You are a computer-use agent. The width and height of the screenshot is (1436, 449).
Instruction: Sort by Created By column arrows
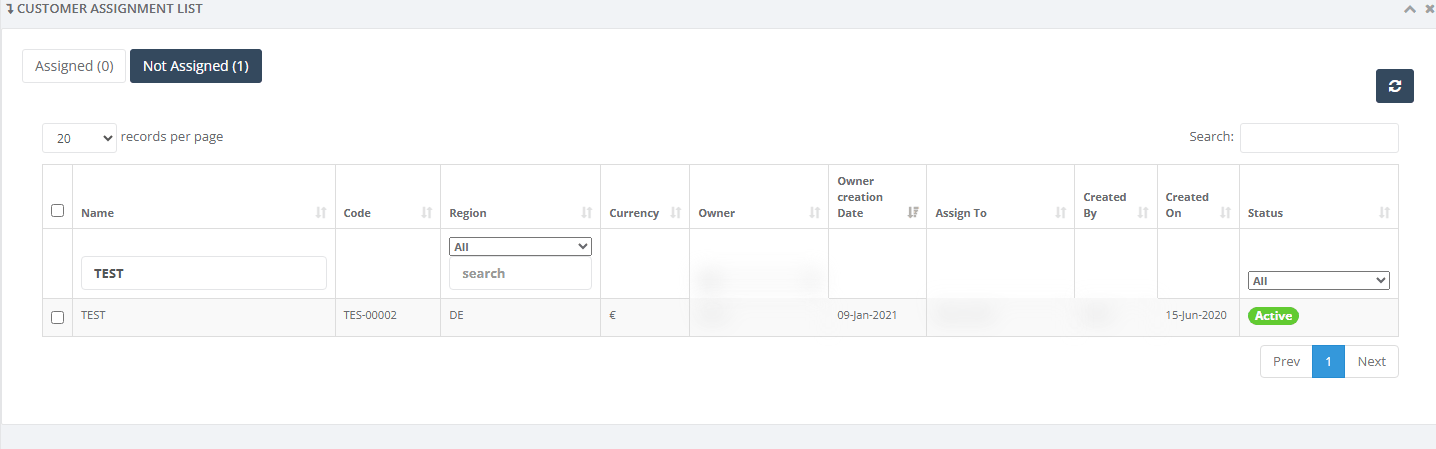point(1143,213)
